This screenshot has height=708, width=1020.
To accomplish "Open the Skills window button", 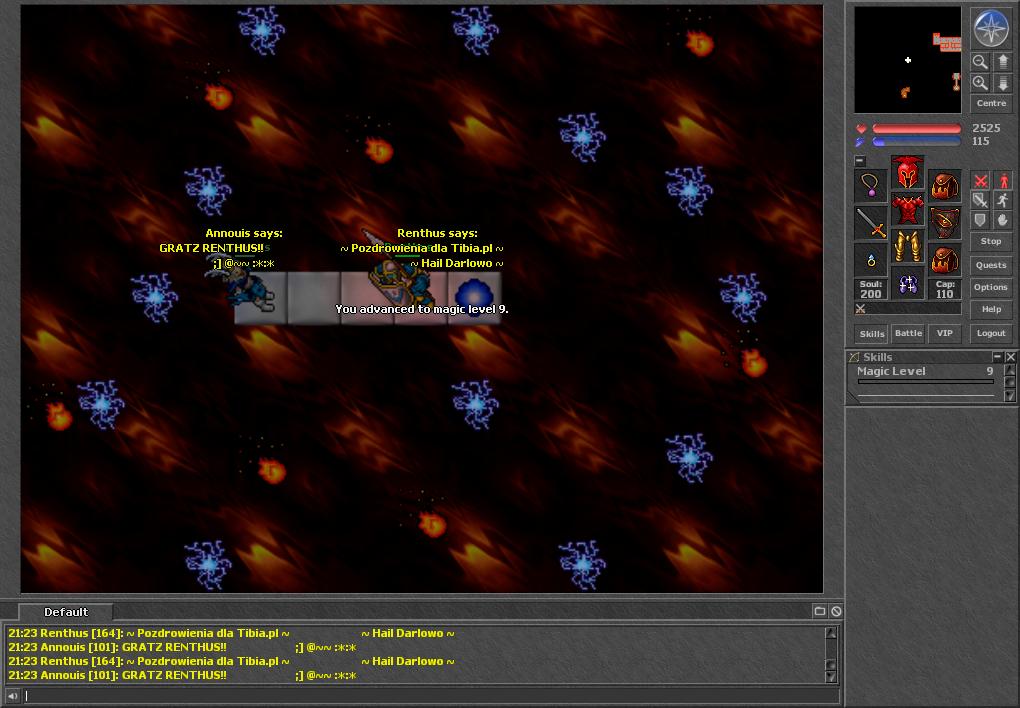I will tap(872, 334).
